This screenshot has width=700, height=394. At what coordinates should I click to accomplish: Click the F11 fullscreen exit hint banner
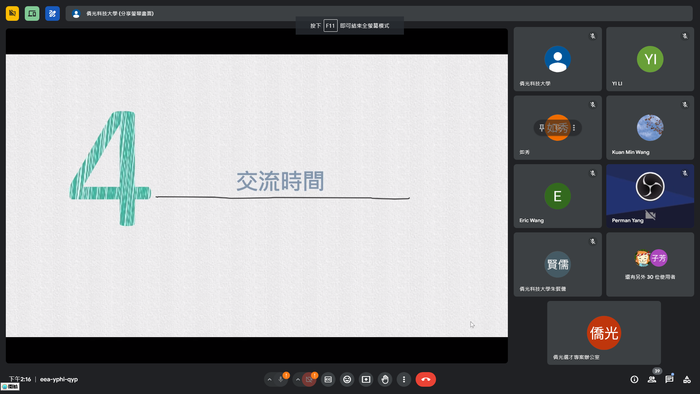[350, 25]
